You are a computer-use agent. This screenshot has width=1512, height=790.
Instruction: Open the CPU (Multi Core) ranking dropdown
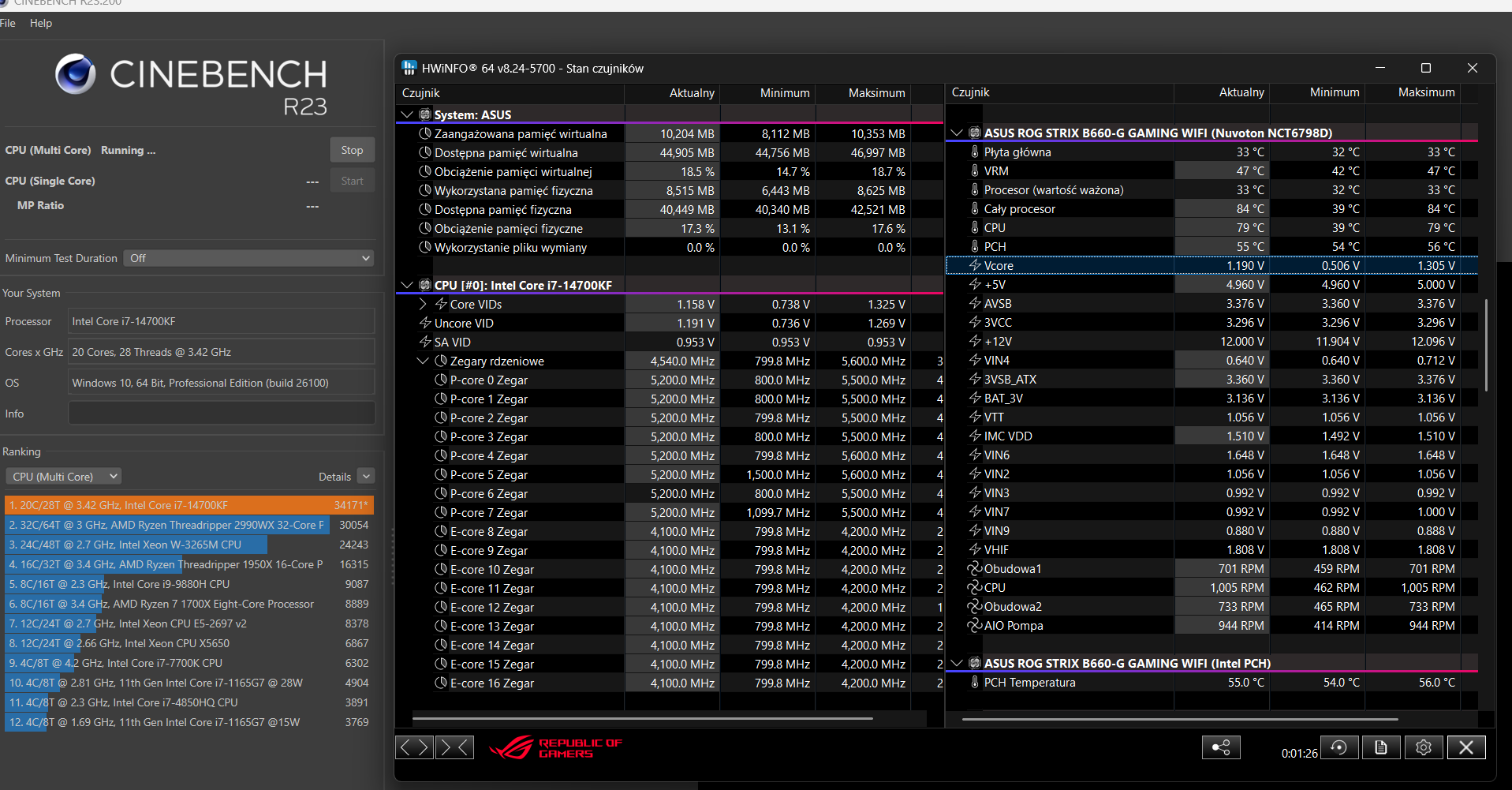click(63, 476)
